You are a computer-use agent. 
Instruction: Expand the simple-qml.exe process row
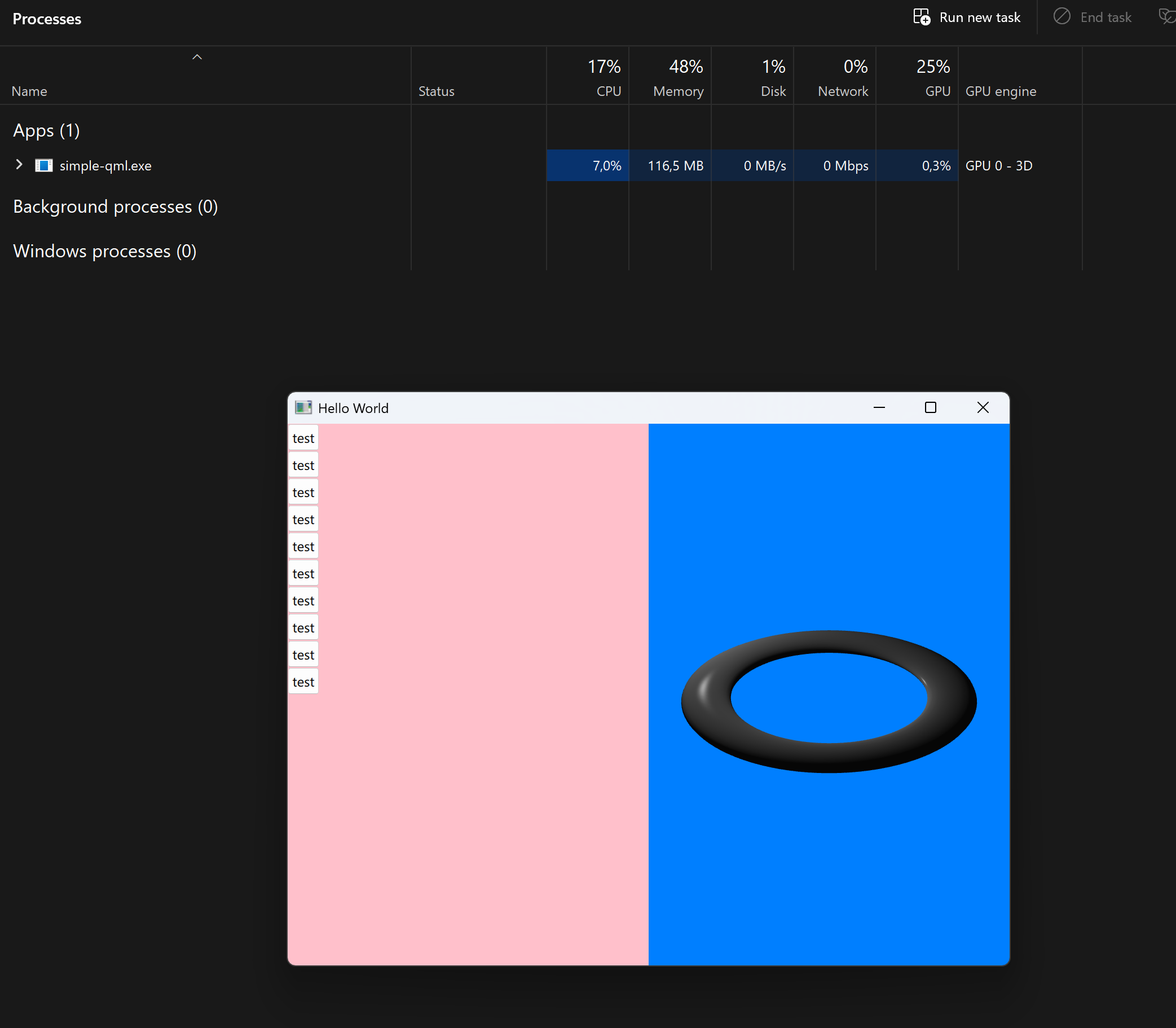point(19,165)
